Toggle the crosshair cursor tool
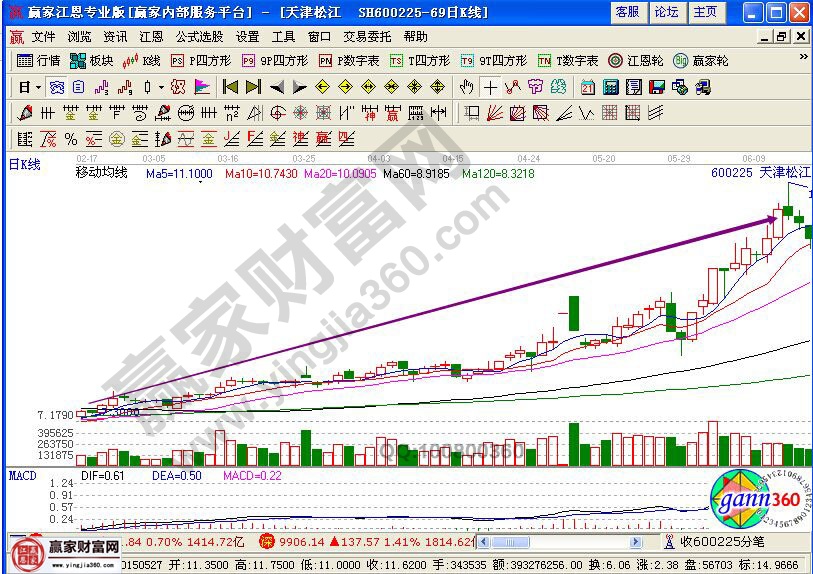 click(x=490, y=87)
